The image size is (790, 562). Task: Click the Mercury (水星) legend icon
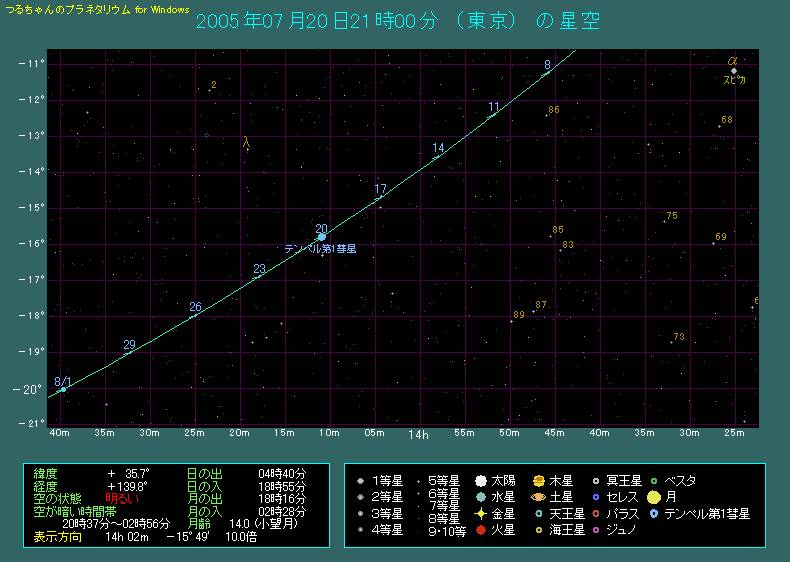click(482, 497)
